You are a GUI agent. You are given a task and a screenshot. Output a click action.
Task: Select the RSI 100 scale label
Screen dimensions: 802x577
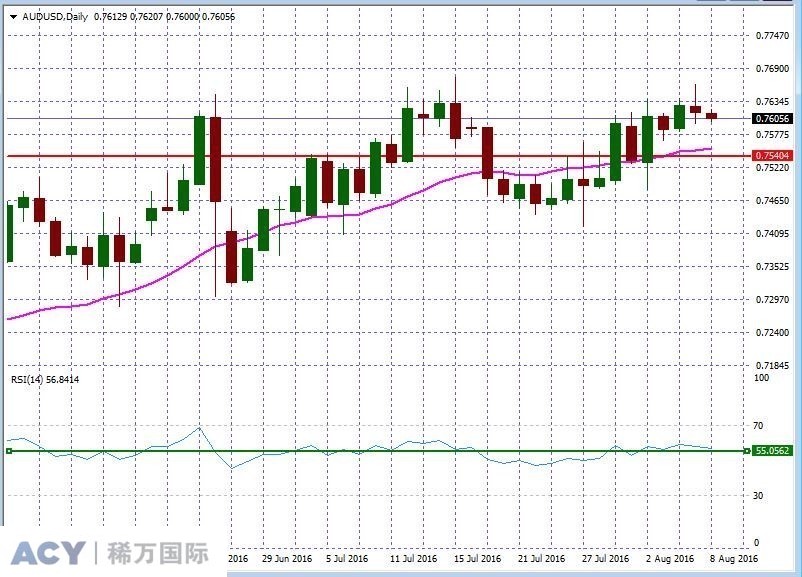coord(761,378)
